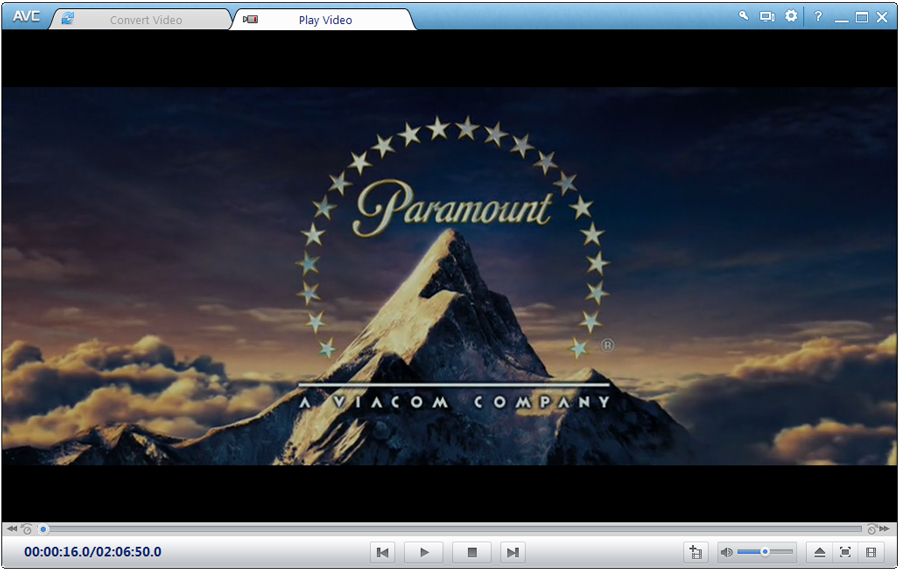900x570 pixels.
Task: Start playback with the Play button
Action: click(424, 552)
